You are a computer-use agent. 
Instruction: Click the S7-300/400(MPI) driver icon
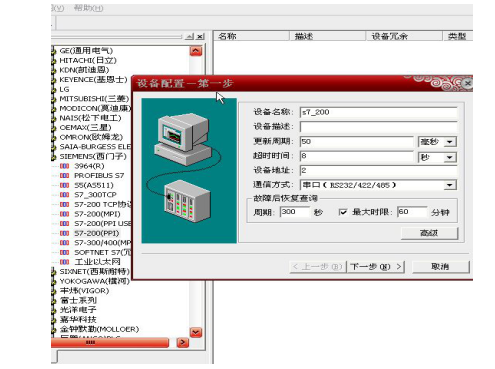tap(64, 243)
